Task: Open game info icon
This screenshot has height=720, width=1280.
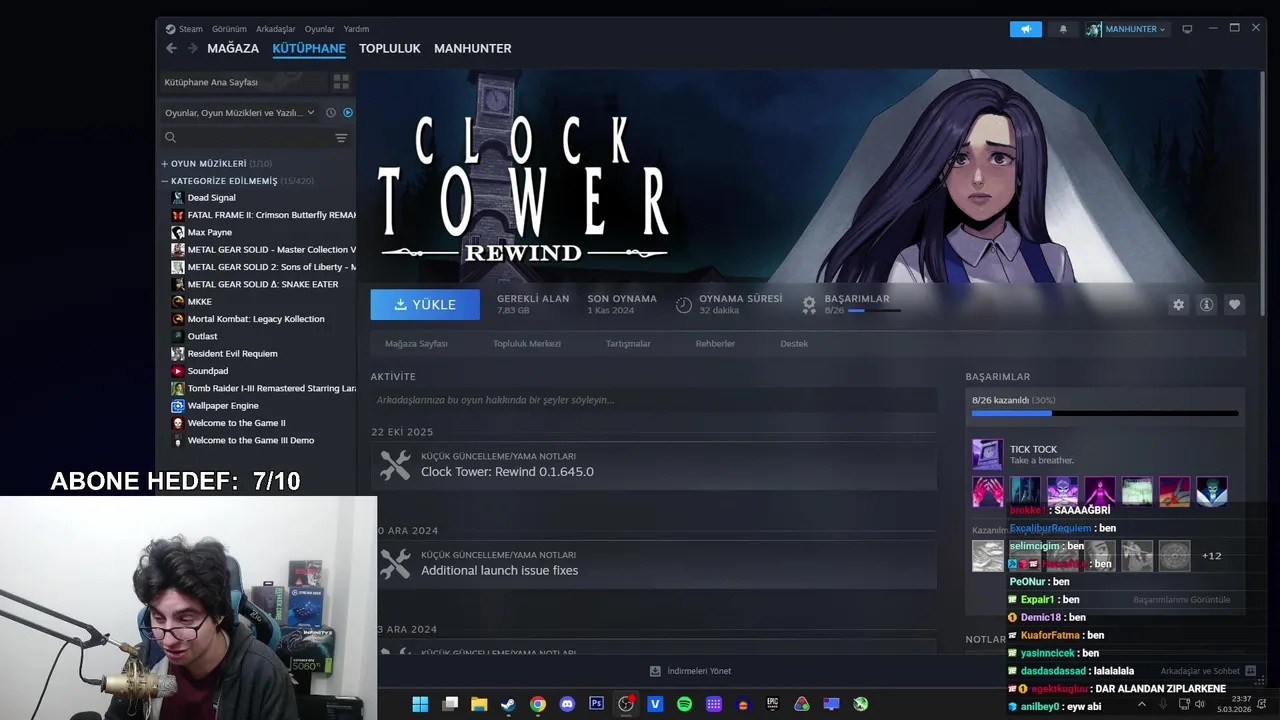Action: pyautogui.click(x=1206, y=305)
